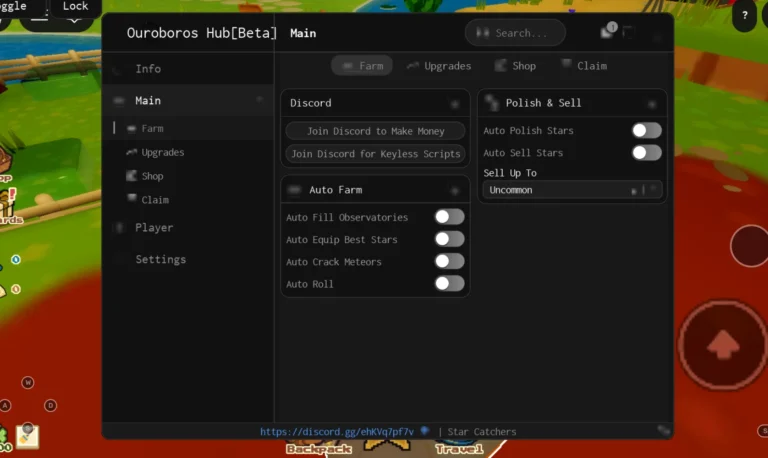Screen dimensions: 768x458
Task: Collapse the Auto Farm panel
Action: tap(455, 191)
